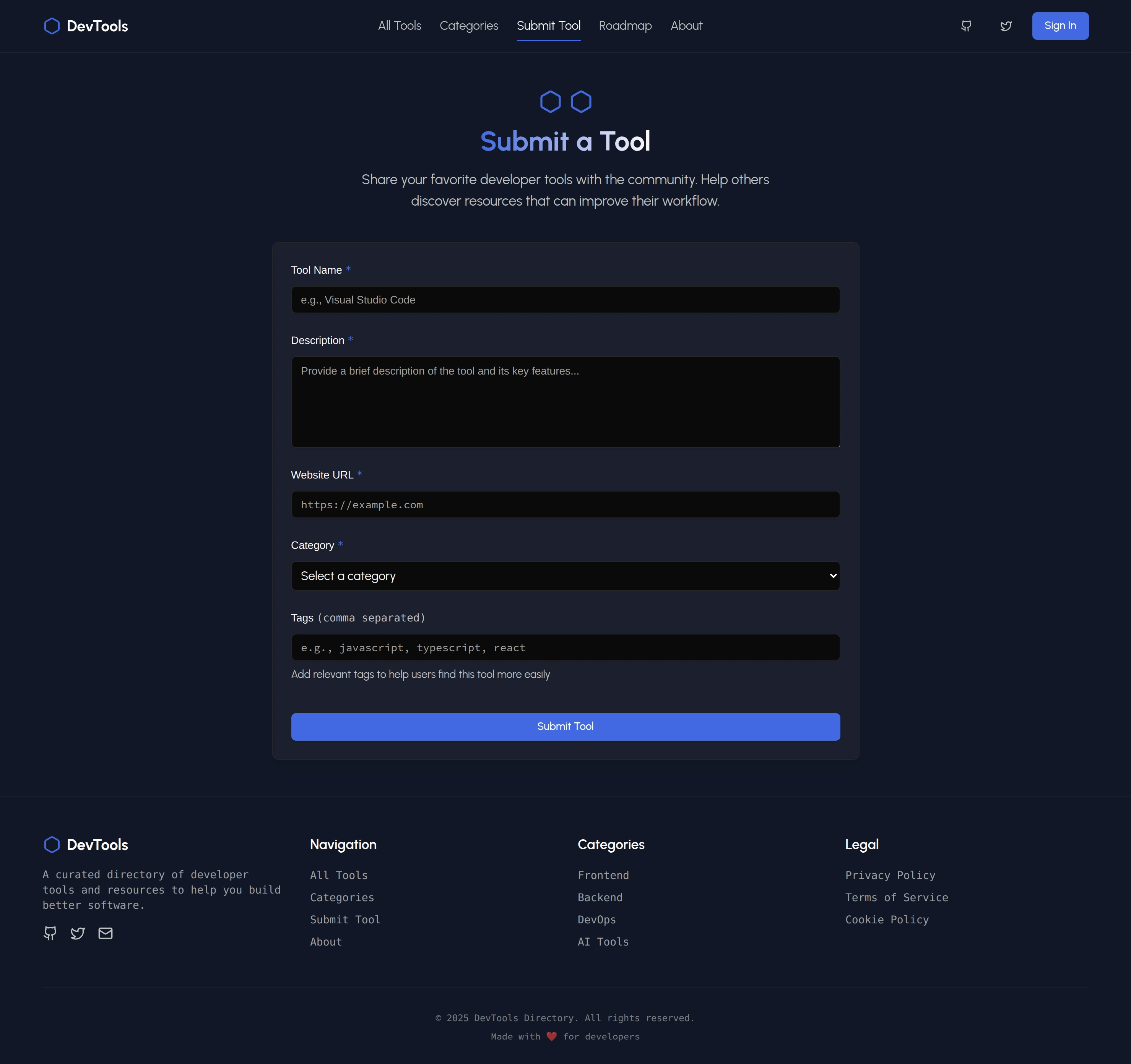Click the footer GitHub icon

pos(50,933)
